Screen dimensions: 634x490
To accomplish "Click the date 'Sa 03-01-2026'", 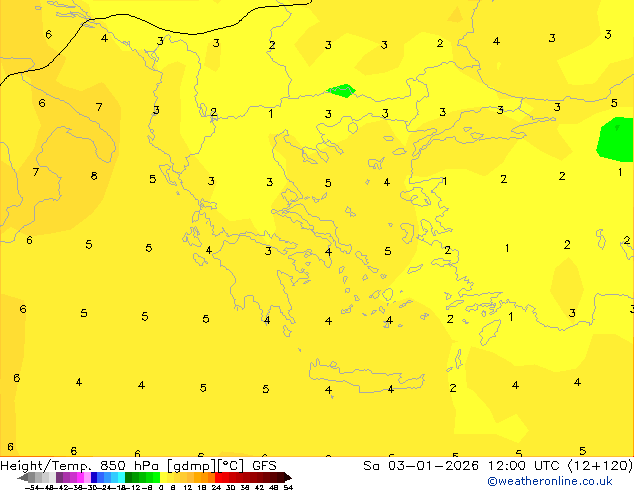I will (421, 466).
